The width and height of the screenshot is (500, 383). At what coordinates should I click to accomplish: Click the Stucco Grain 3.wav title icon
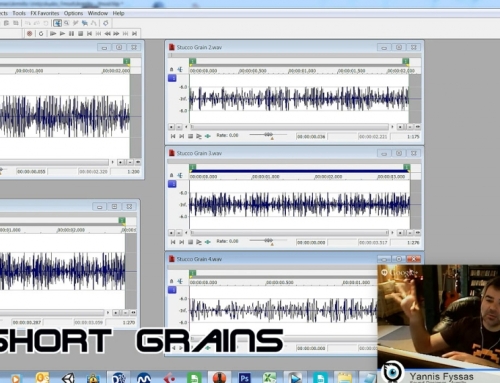pos(172,153)
